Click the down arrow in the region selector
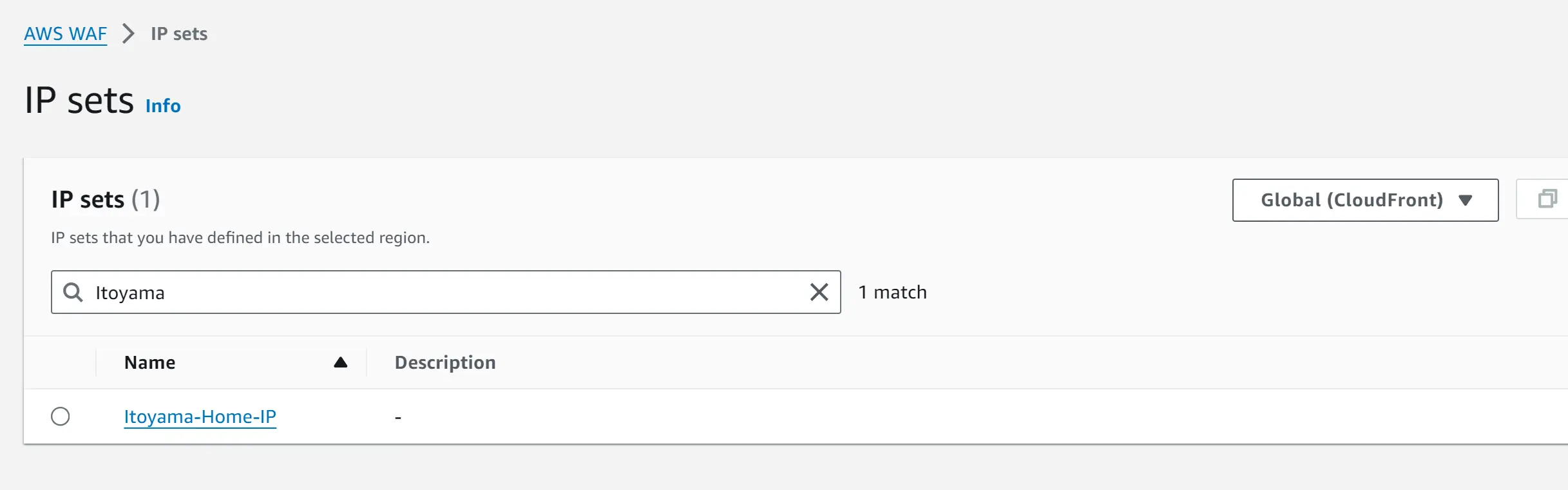Image resolution: width=1568 pixels, height=490 pixels. tap(1466, 200)
